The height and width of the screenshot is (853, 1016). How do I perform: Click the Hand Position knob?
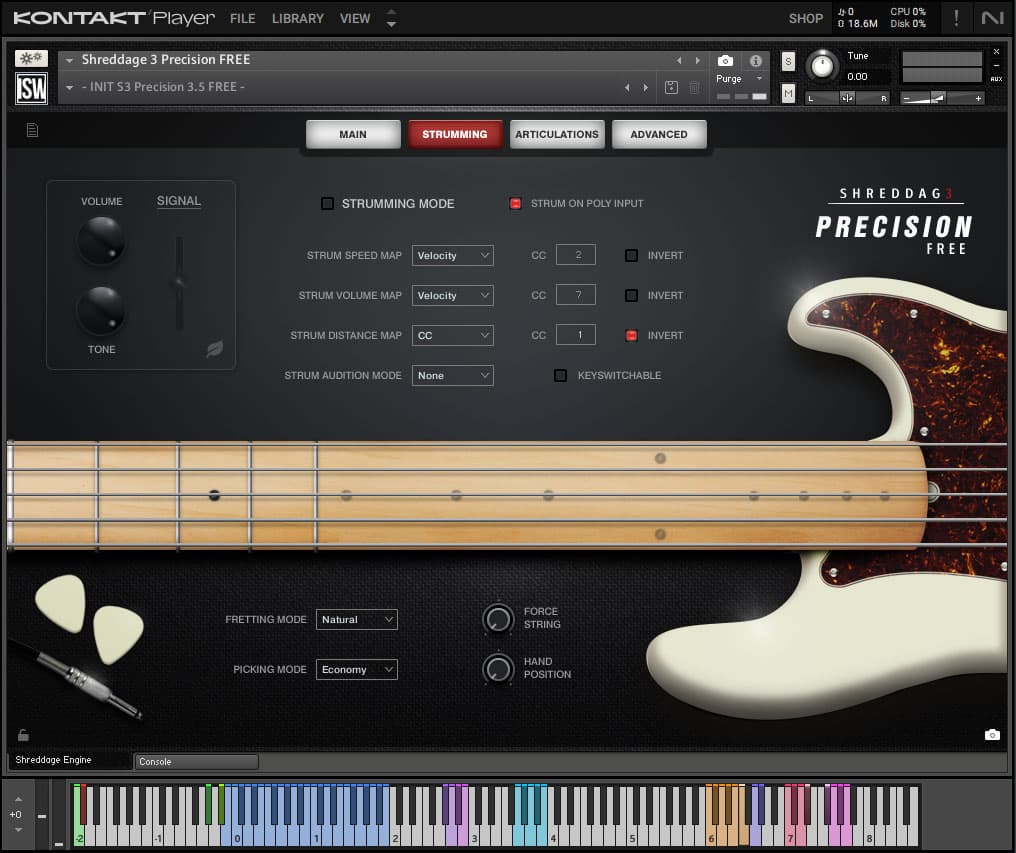click(x=498, y=668)
